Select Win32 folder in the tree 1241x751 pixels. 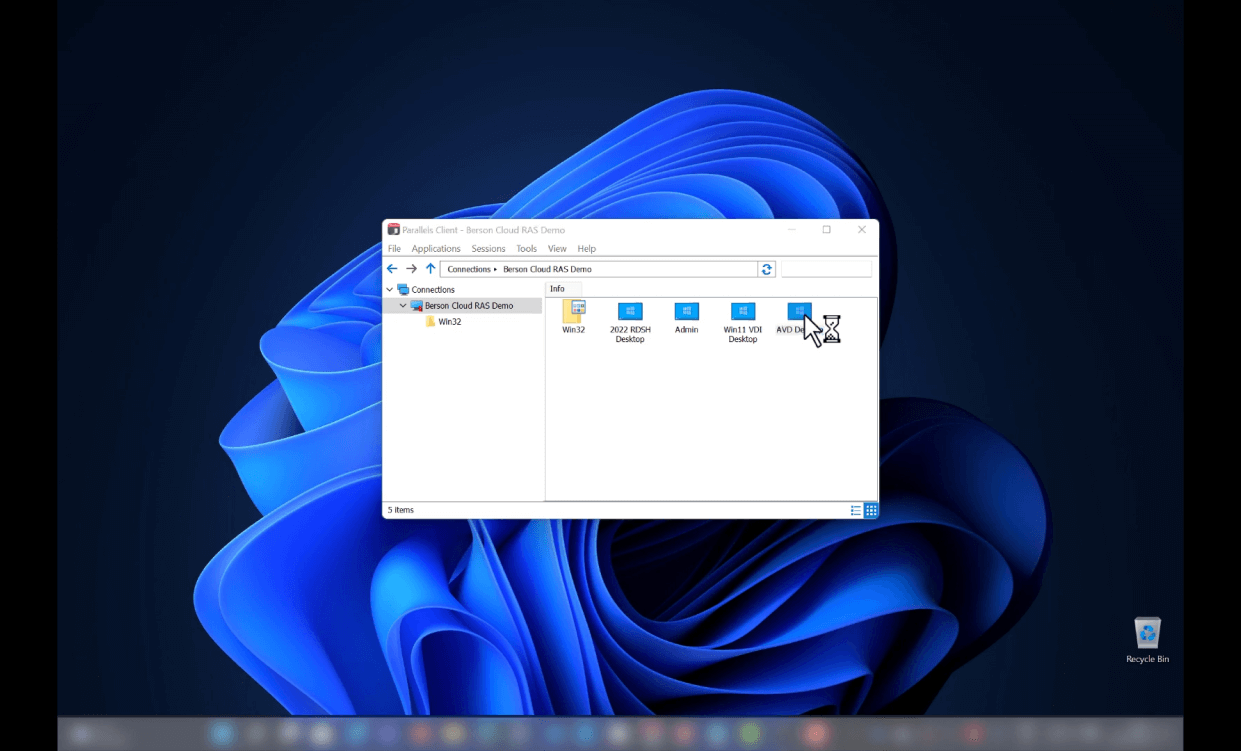coord(449,322)
